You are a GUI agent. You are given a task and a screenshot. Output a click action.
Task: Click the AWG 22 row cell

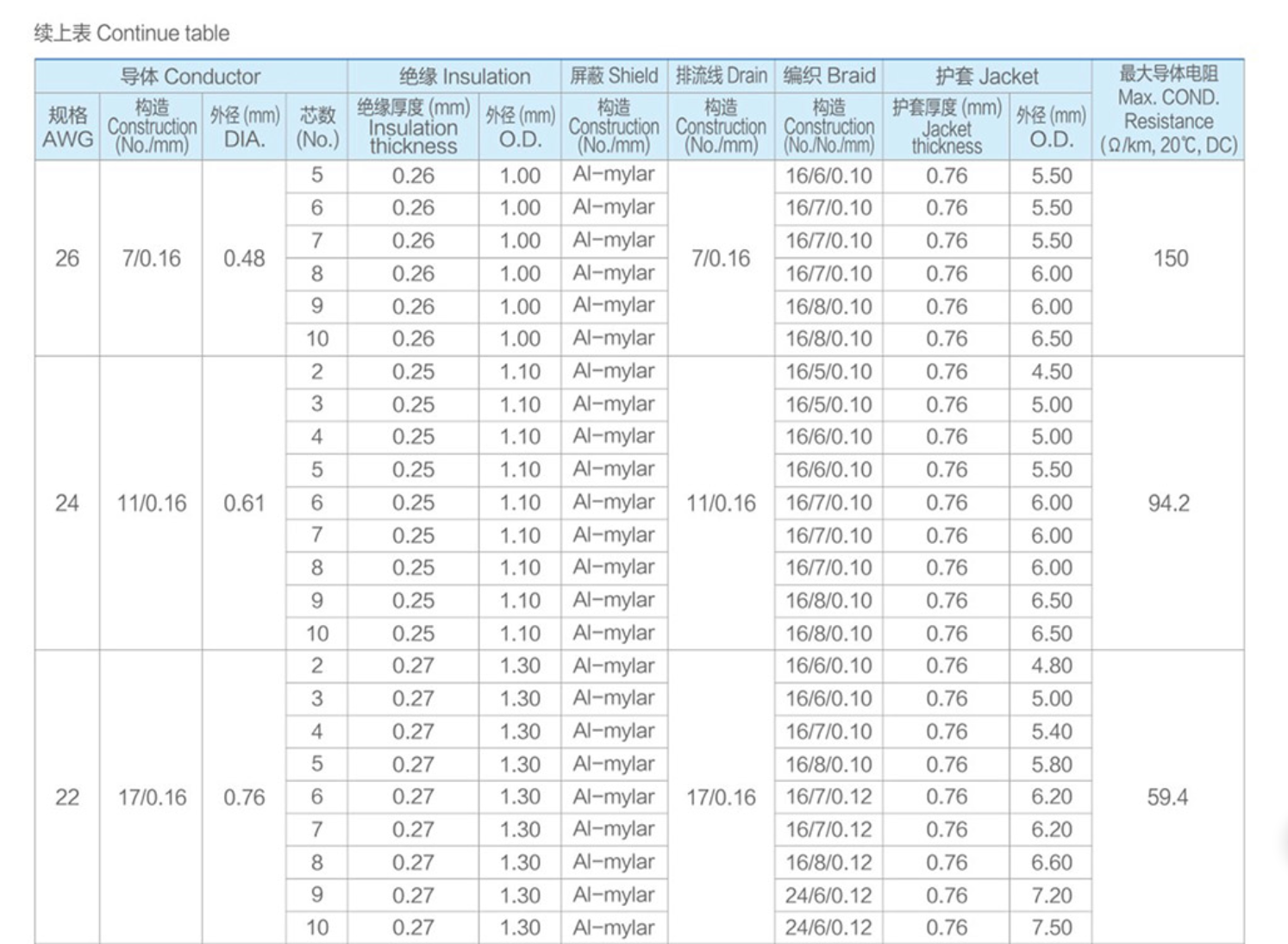(67, 797)
